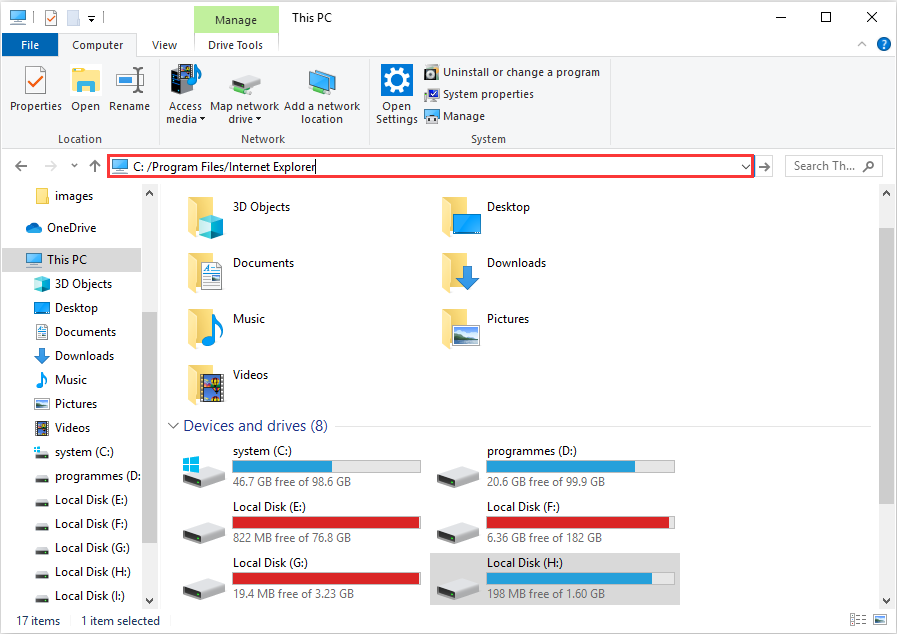The image size is (897, 634).
Task: Switch to Details view using status bar icon
Action: pyautogui.click(x=858, y=620)
